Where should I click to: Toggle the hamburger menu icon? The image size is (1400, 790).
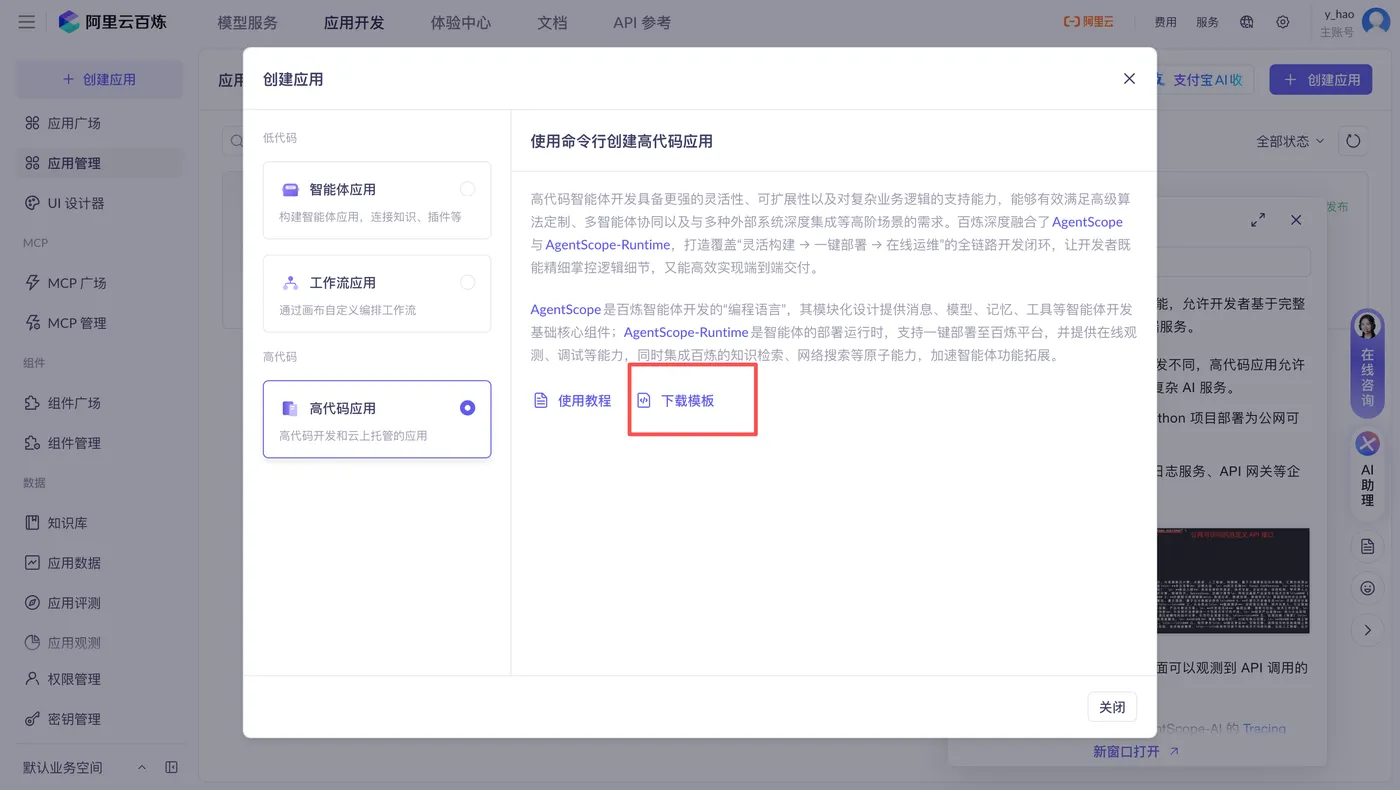[27, 22]
